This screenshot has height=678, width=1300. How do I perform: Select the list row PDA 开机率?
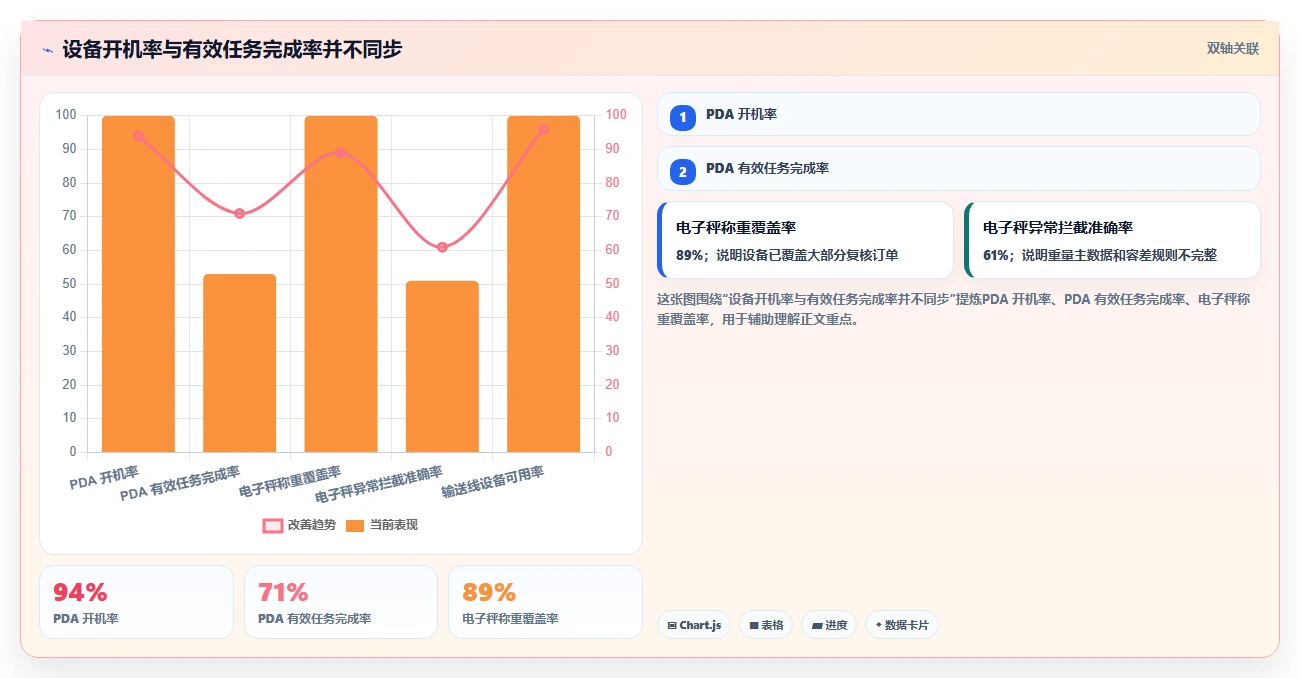pos(958,114)
